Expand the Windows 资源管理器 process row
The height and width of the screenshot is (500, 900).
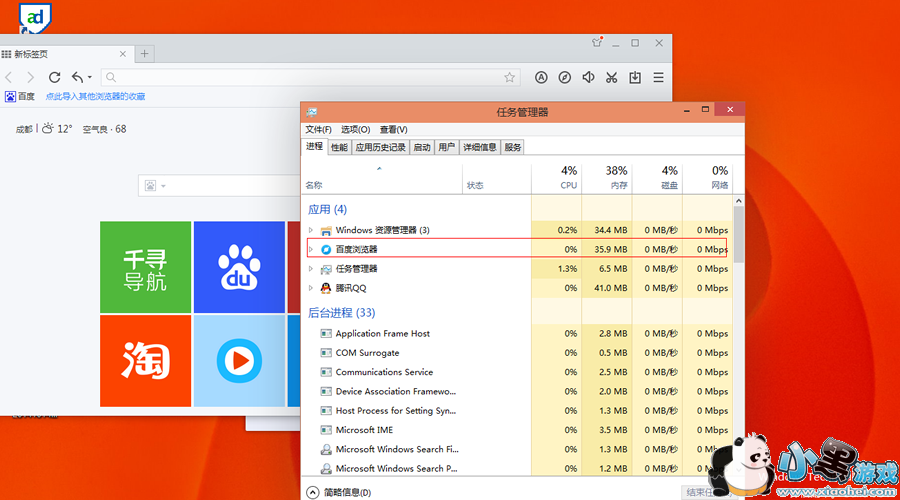tap(311, 230)
